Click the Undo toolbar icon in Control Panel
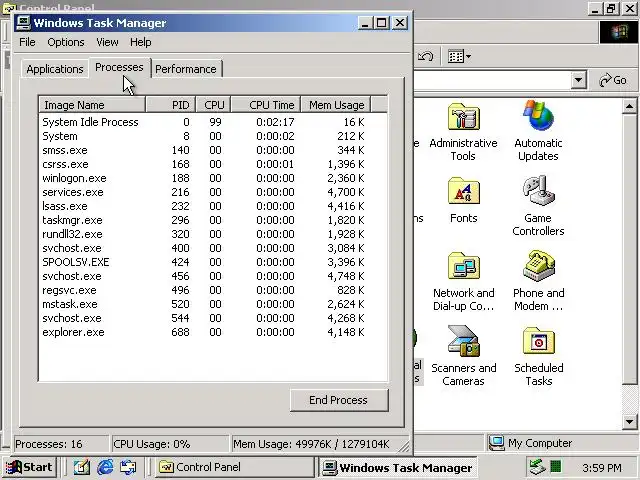Viewport: 640px width, 480px height. (x=425, y=56)
